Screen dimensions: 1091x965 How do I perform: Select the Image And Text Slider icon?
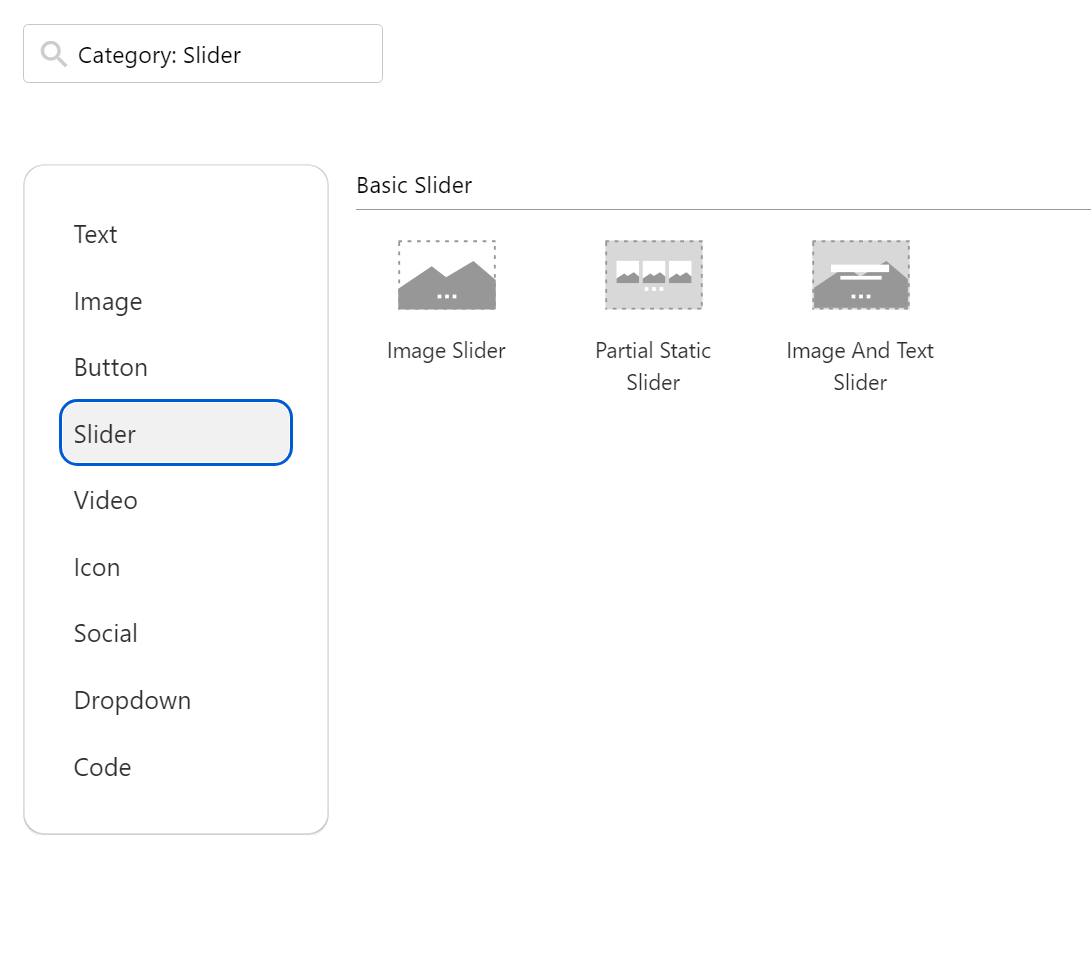coord(861,275)
